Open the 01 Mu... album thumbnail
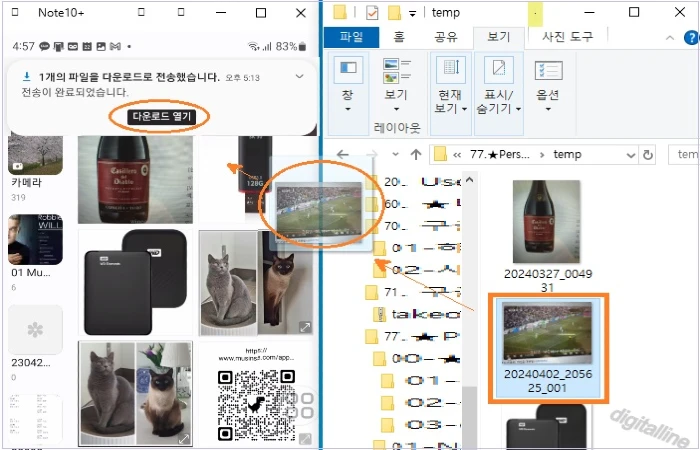Image resolution: width=700 pixels, height=450 pixels. click(35, 240)
